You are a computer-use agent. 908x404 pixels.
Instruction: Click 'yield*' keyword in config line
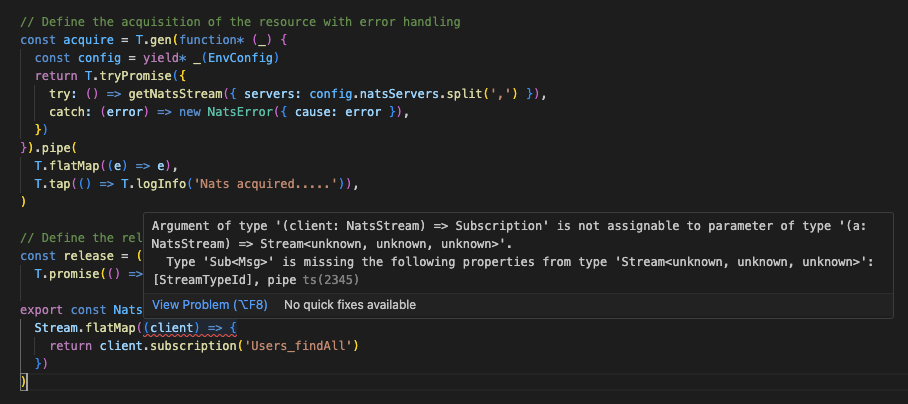coord(164,58)
